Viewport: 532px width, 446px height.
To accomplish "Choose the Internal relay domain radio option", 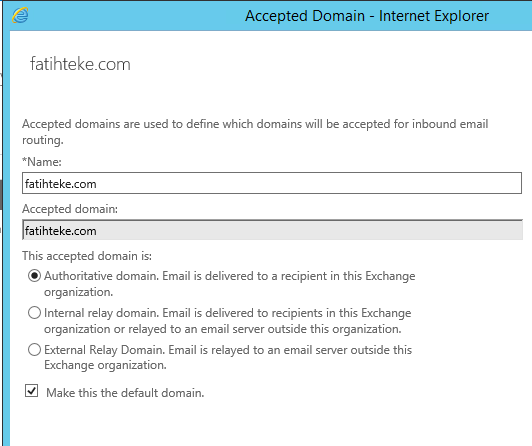I will click(34, 313).
